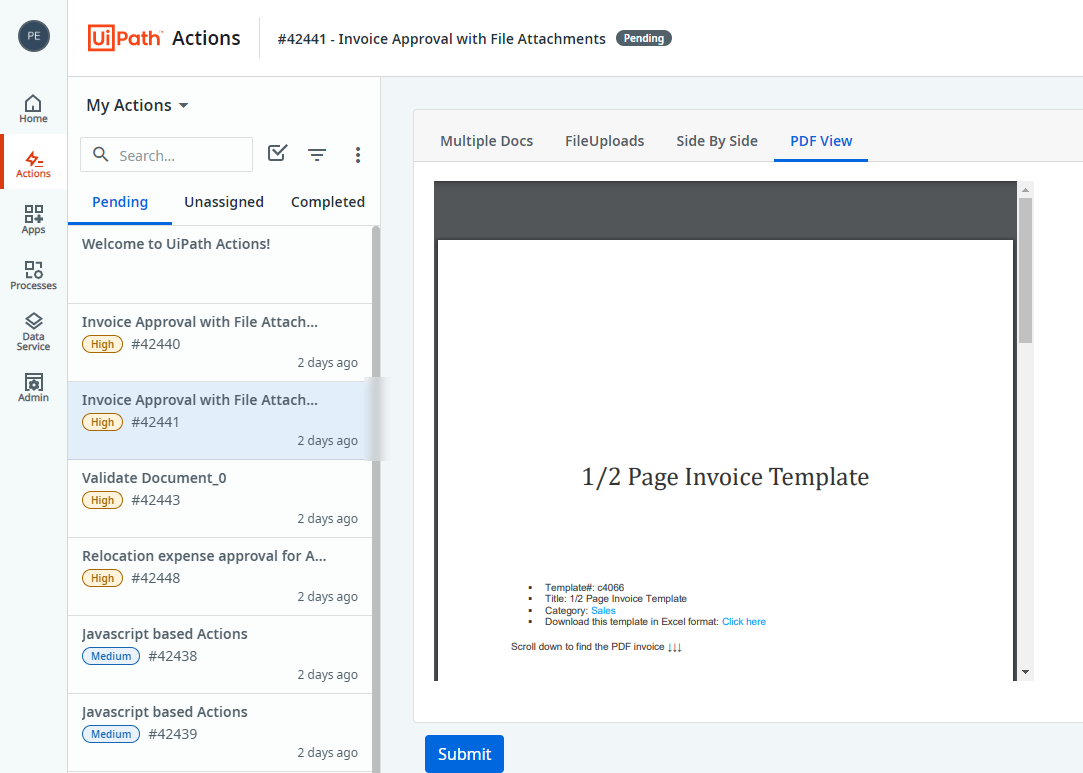Screen dimensions: 1083x773
Task: Select the Actions sidebar icon
Action: coord(33,164)
